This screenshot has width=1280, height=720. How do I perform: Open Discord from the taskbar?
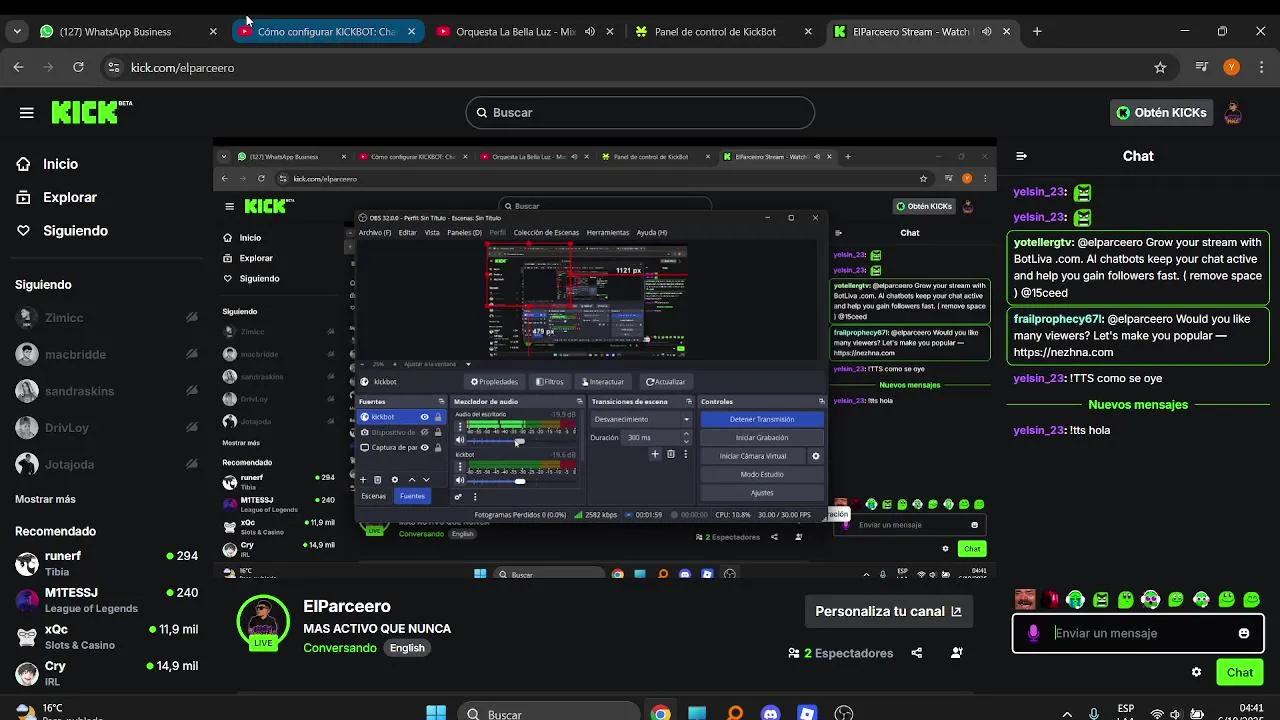[770, 714]
